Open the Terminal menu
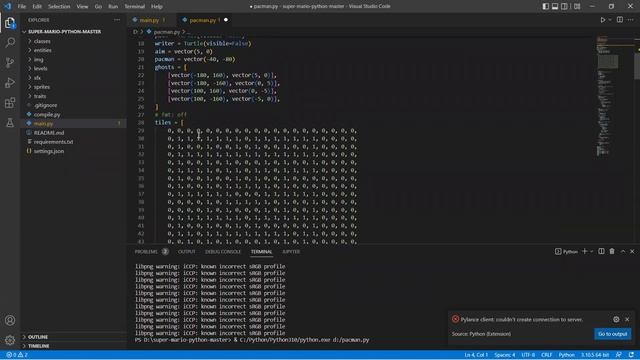This screenshot has height=360, width=640. tap(135, 7)
